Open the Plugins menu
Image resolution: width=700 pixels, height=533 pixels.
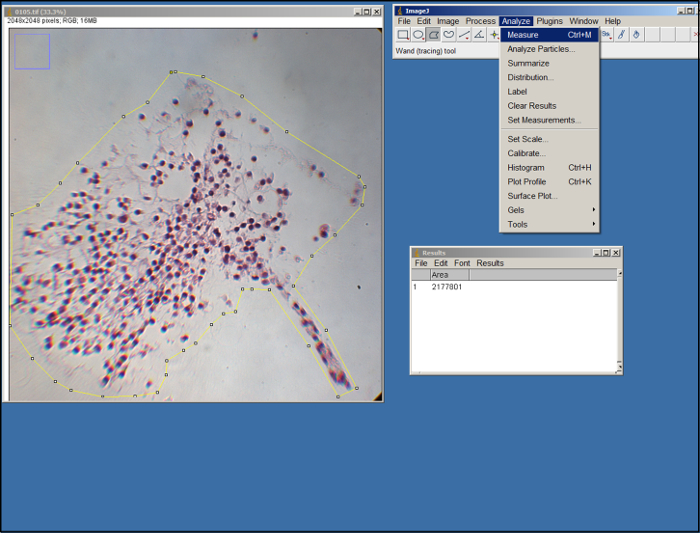549,21
